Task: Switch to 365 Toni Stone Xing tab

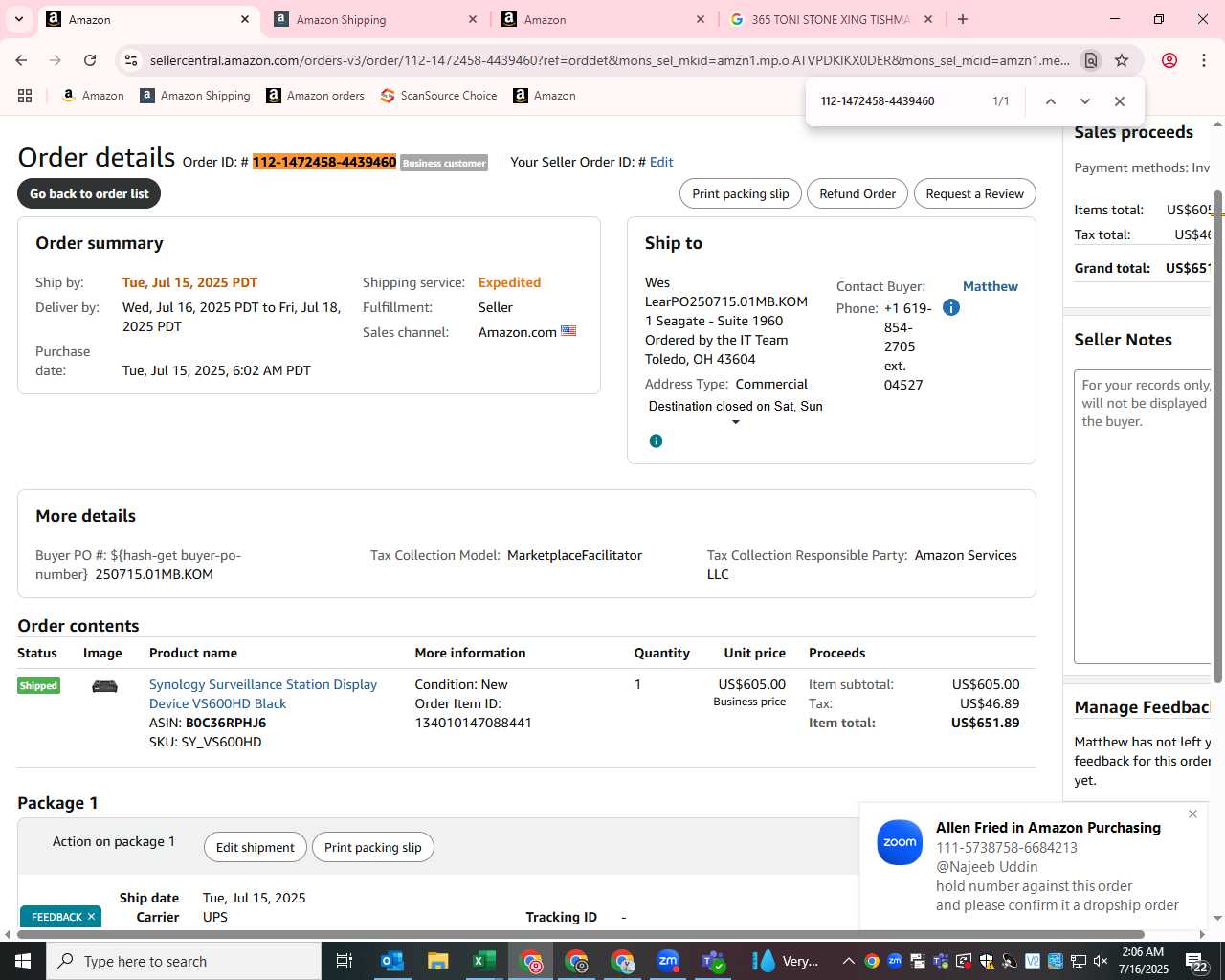Action: tap(831, 19)
